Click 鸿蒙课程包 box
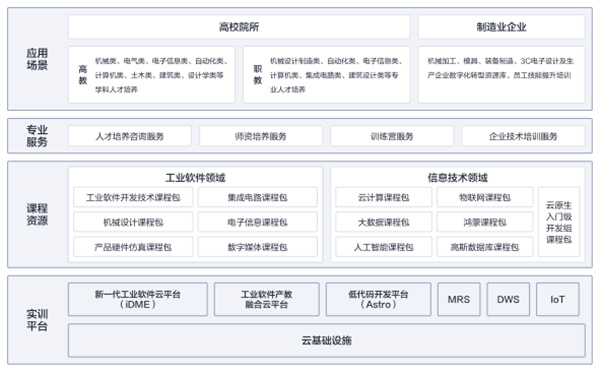The height and width of the screenshot is (372, 600). click(485, 222)
